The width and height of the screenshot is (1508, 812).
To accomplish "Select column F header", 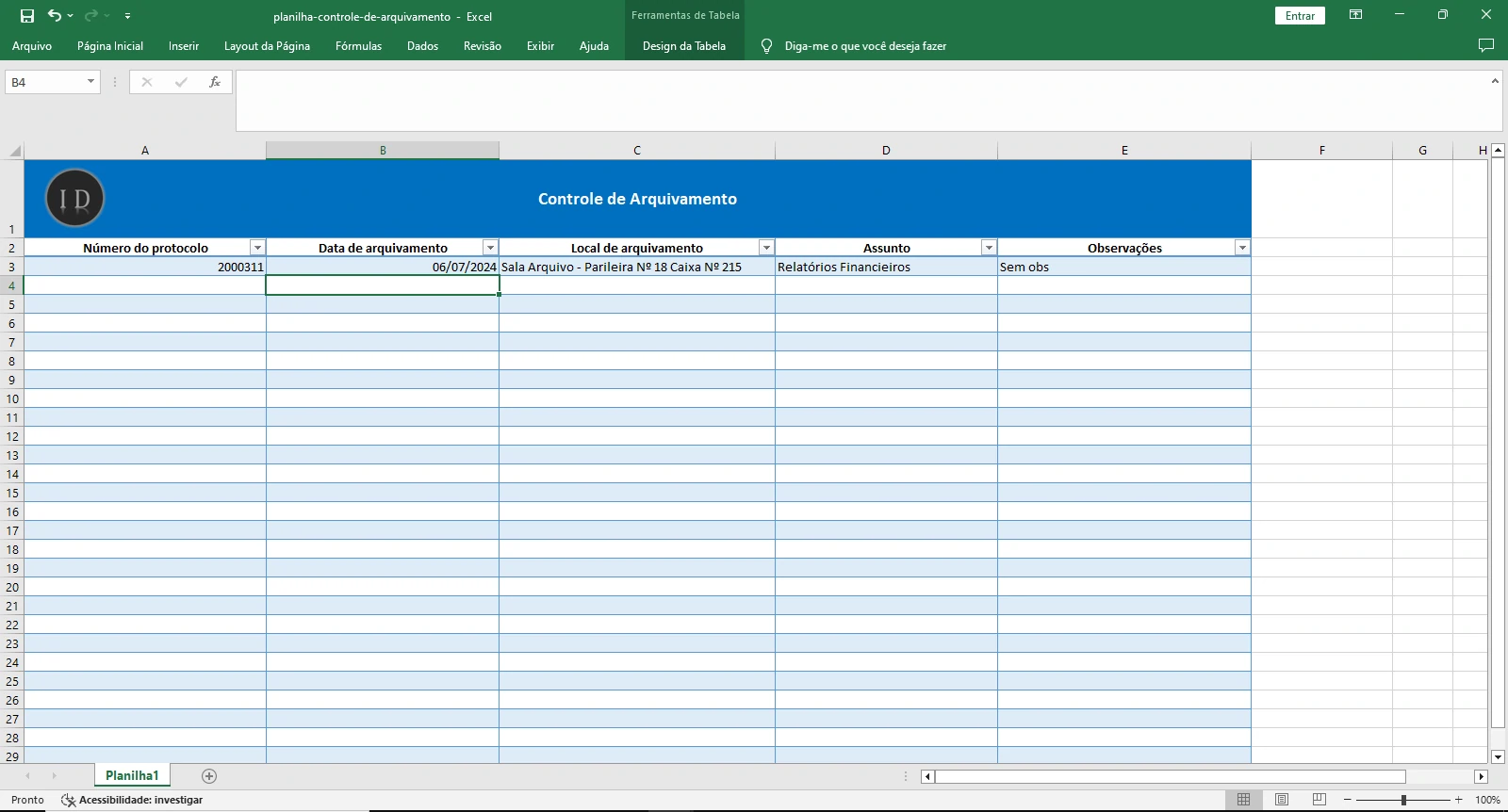I will pos(1322,151).
